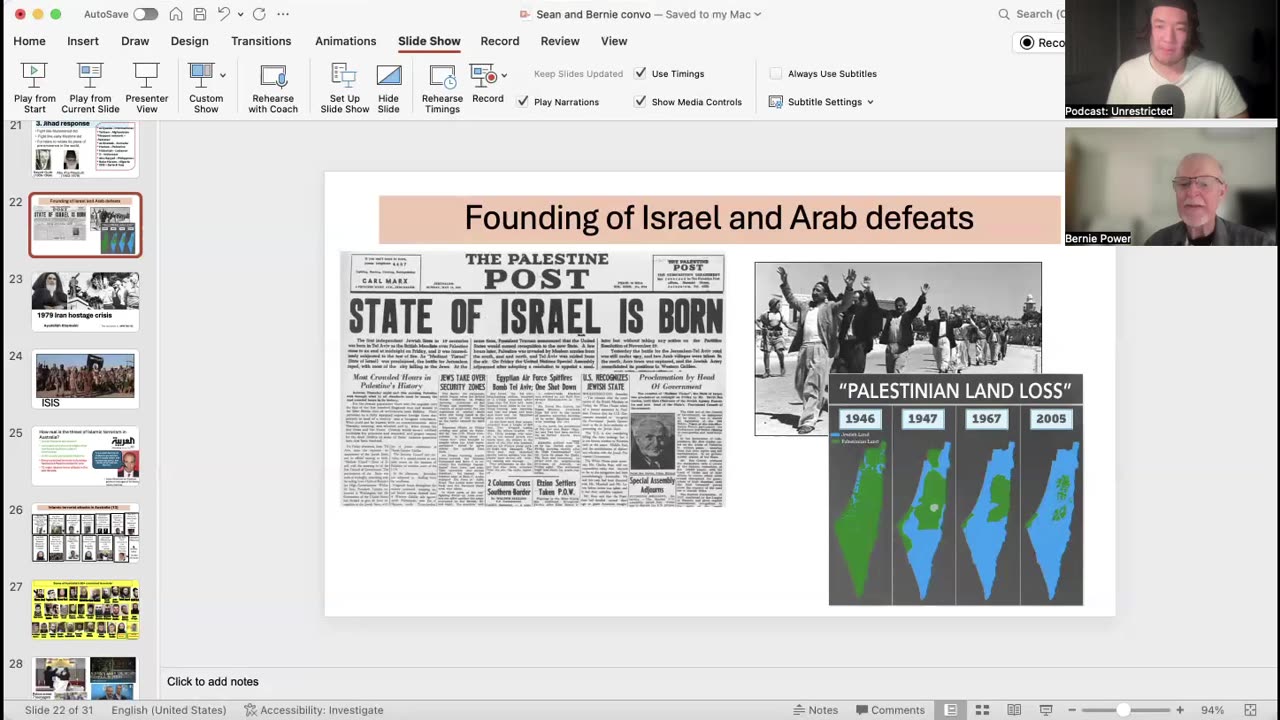The image size is (1280, 720).
Task: Switch to Normal view icon
Action: [x=951, y=710]
